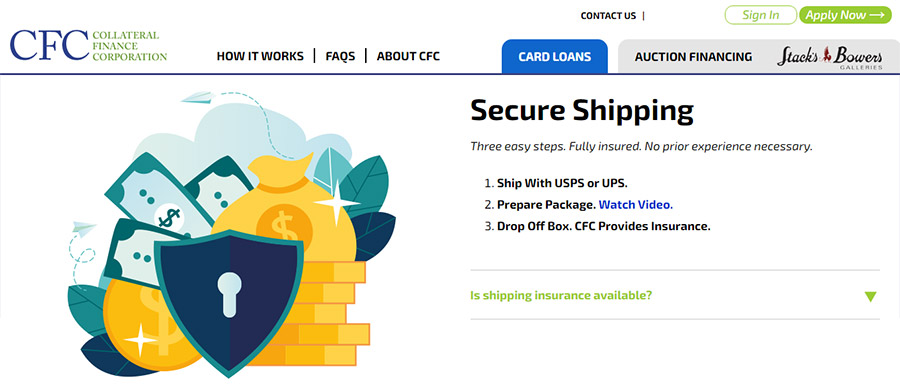Click the shield with keyhole illustration

click(230, 302)
